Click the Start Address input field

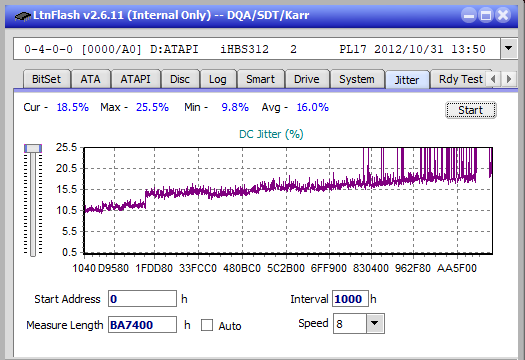point(142,299)
